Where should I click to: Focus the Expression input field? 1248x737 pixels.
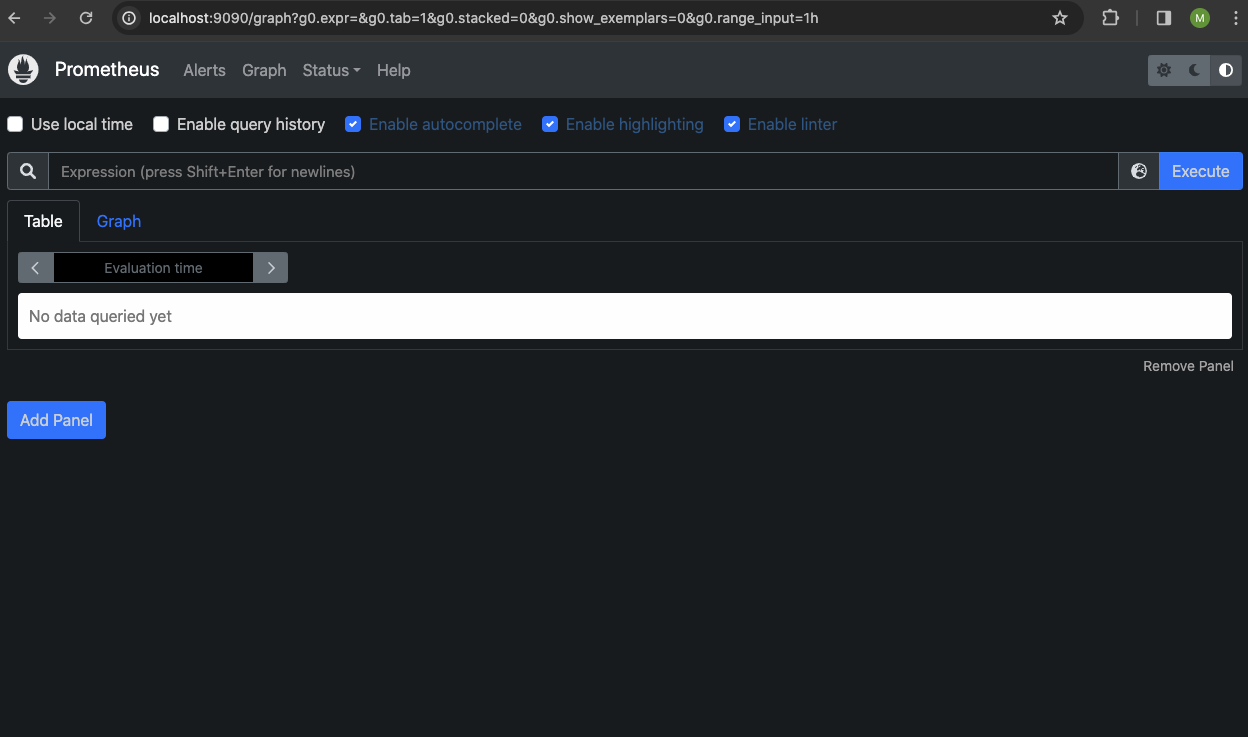[583, 171]
